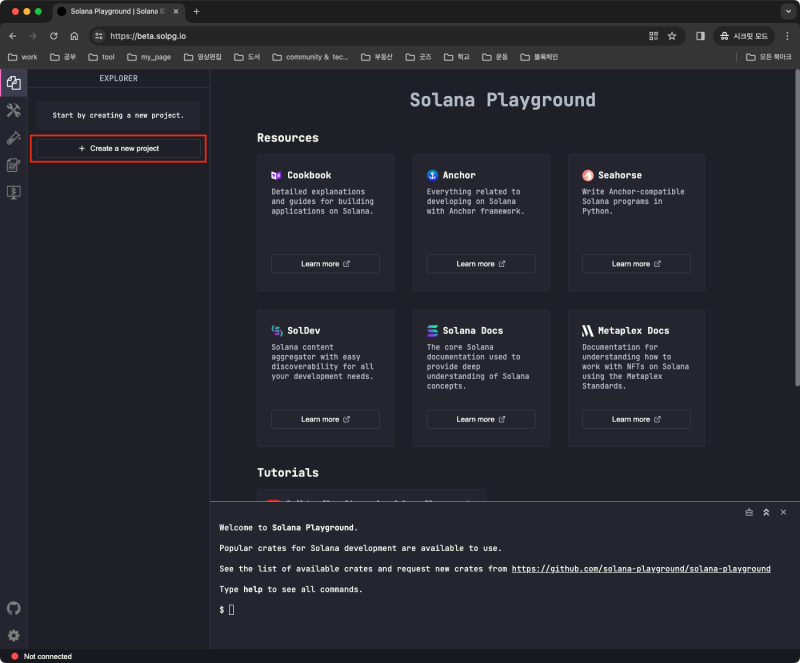Open the 모든 북마크 all bookmarks folder
The width and height of the screenshot is (800, 663).
[x=768, y=57]
